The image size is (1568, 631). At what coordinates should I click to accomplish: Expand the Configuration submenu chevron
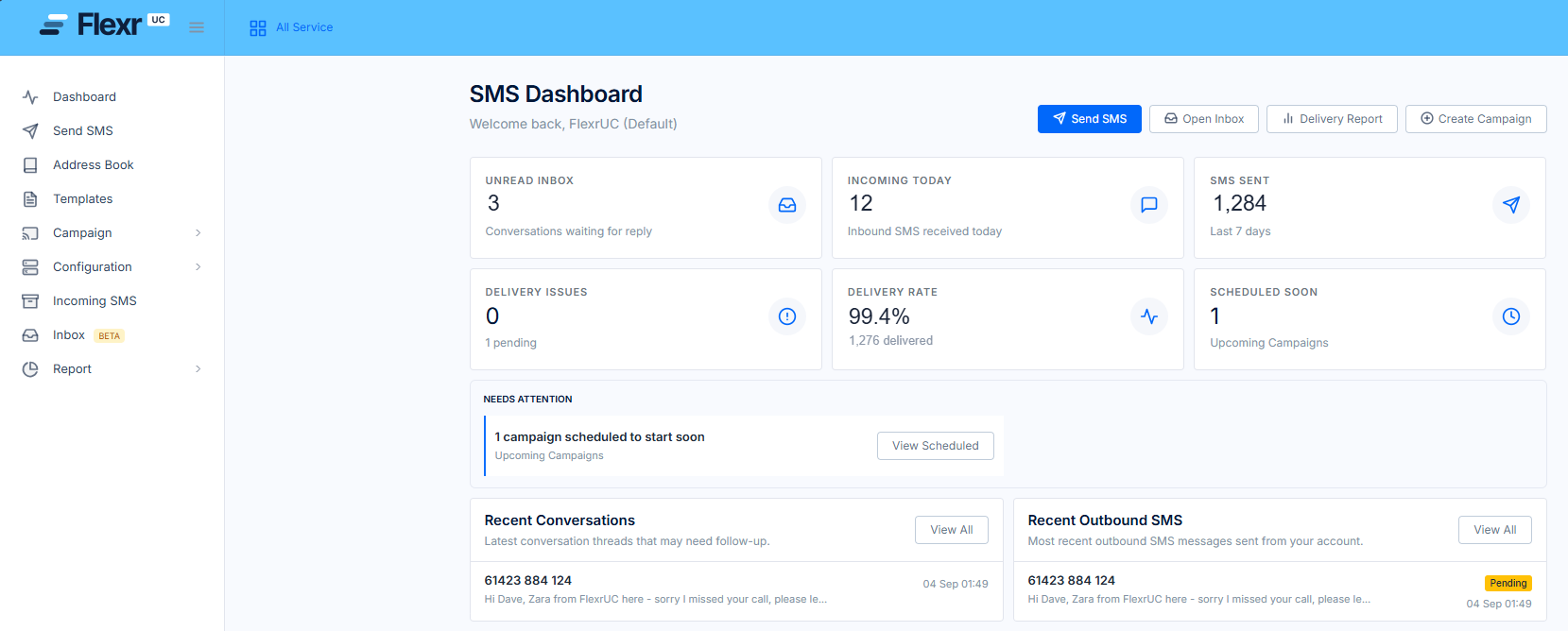(198, 267)
